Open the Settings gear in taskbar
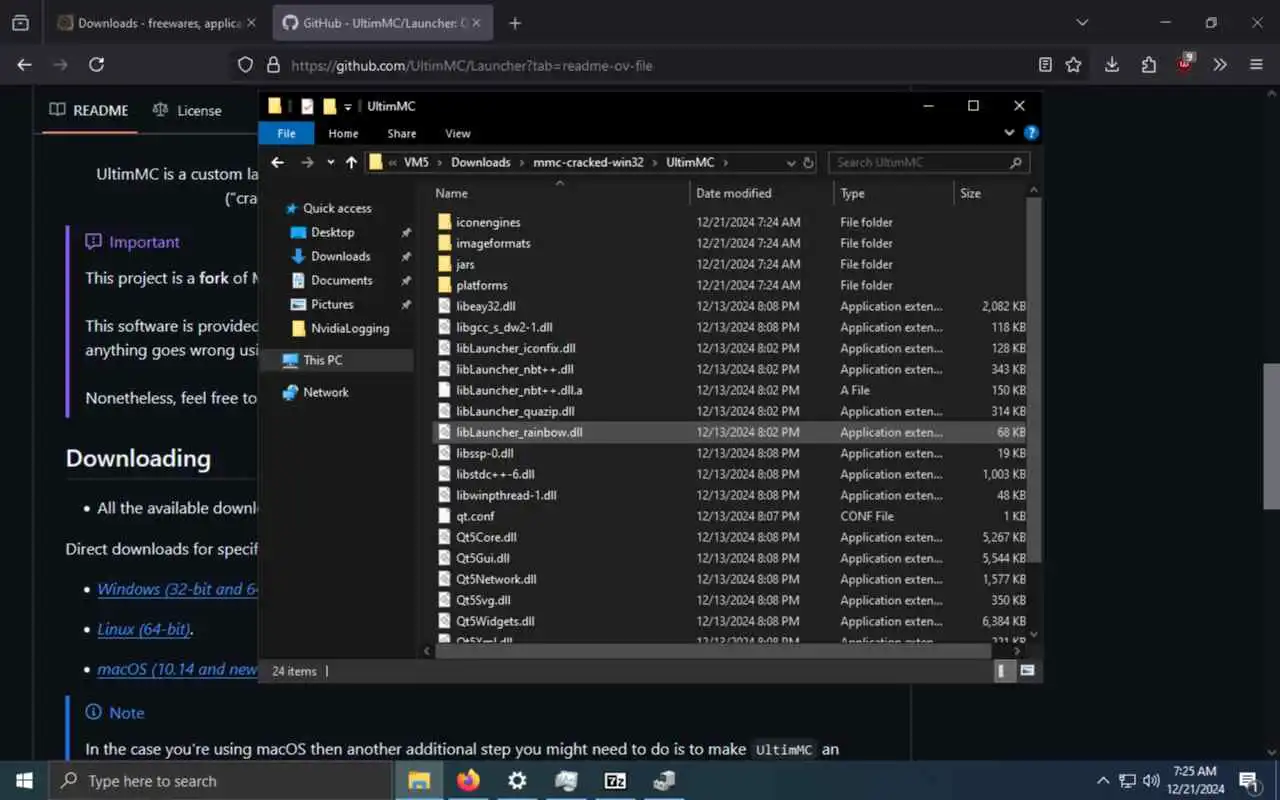1280x800 pixels. [517, 781]
